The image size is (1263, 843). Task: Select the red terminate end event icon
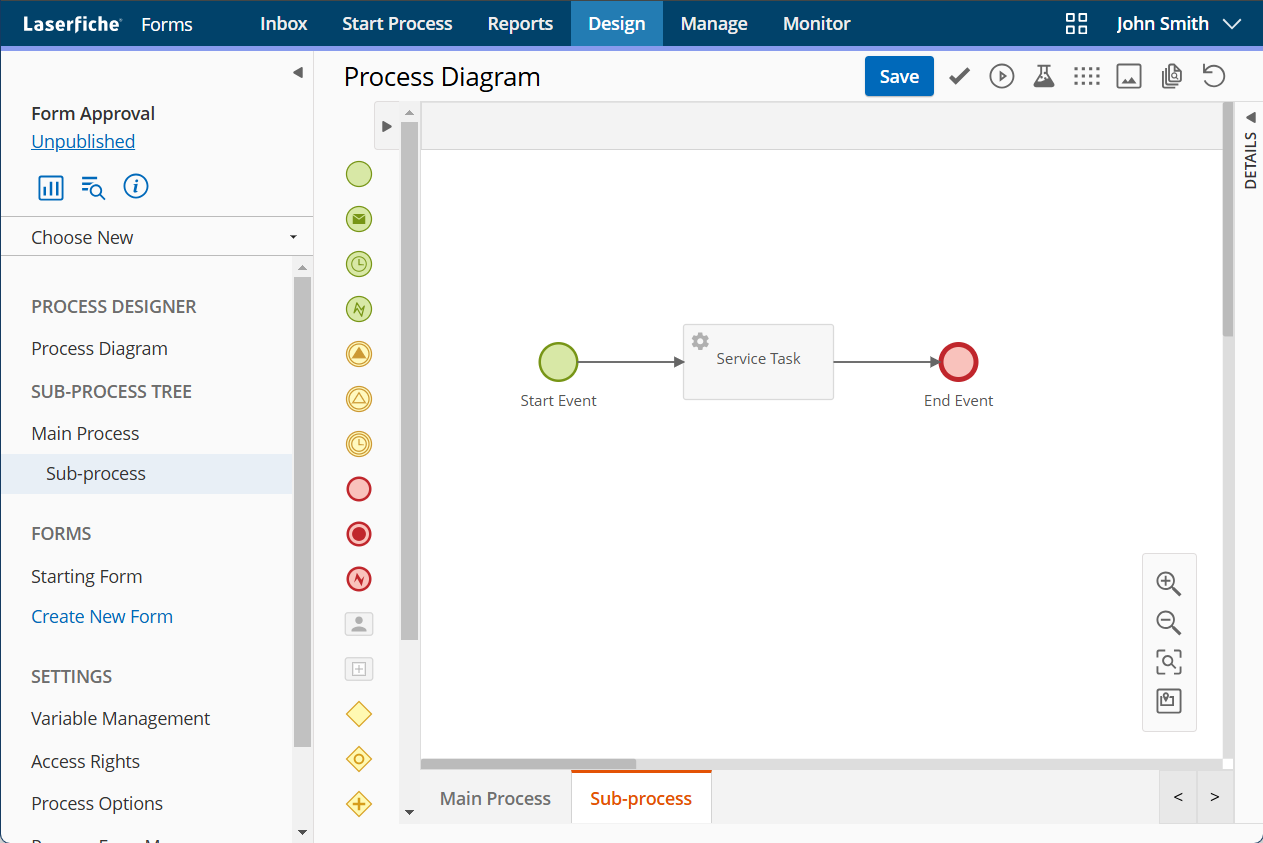tap(358, 533)
